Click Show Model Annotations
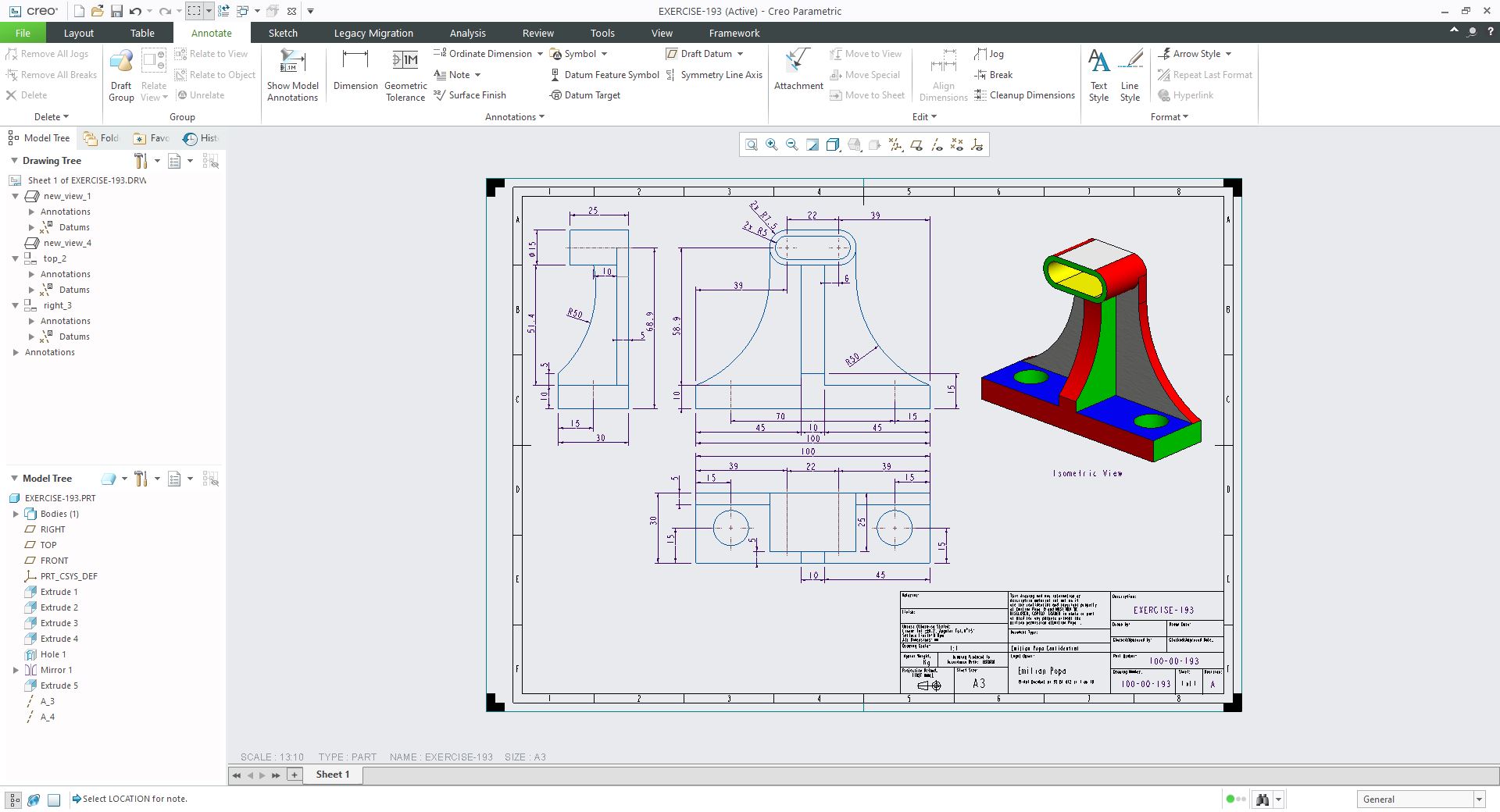Screen dimensions: 1500x812 point(293,76)
